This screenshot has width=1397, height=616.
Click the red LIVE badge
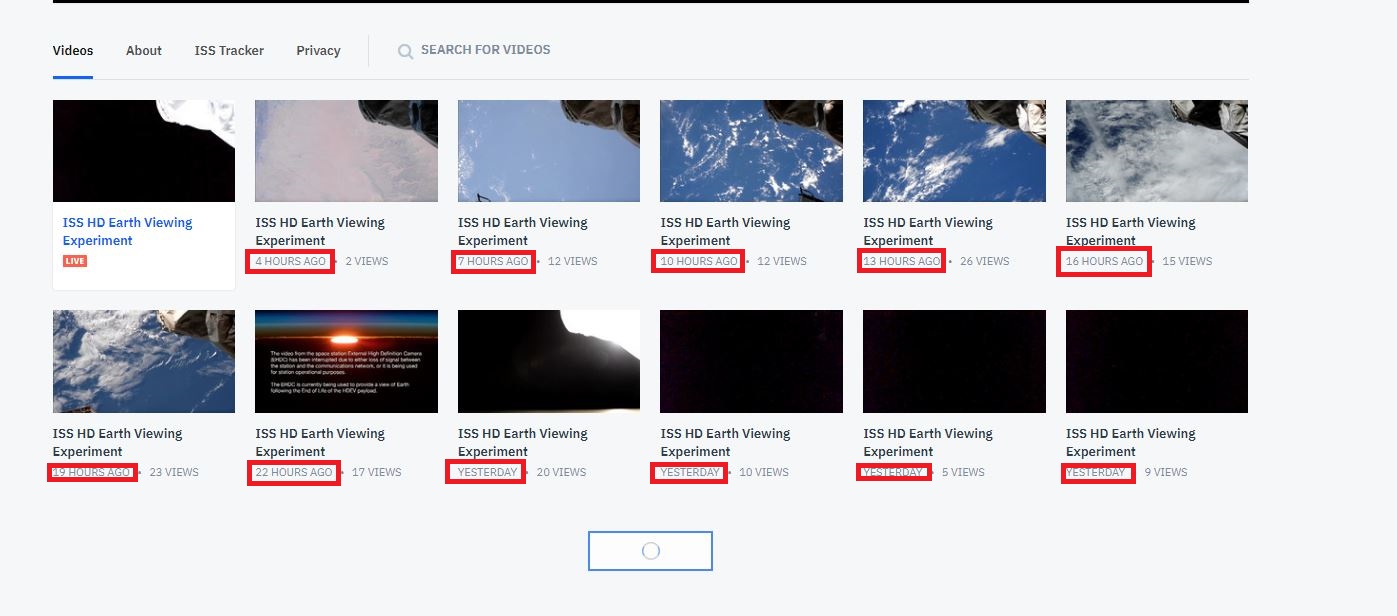75,261
